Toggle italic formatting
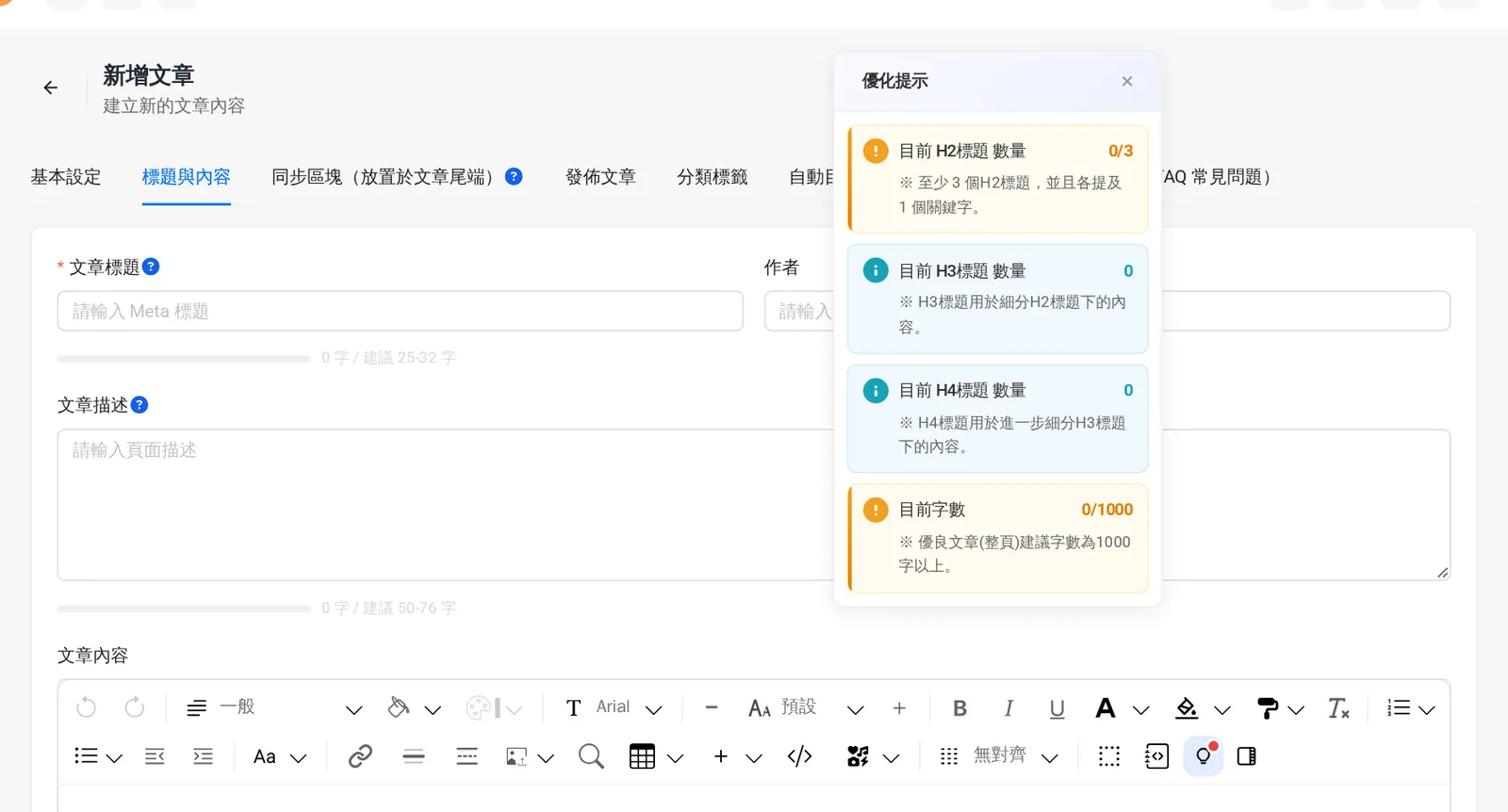The width and height of the screenshot is (1508, 812). click(1008, 708)
